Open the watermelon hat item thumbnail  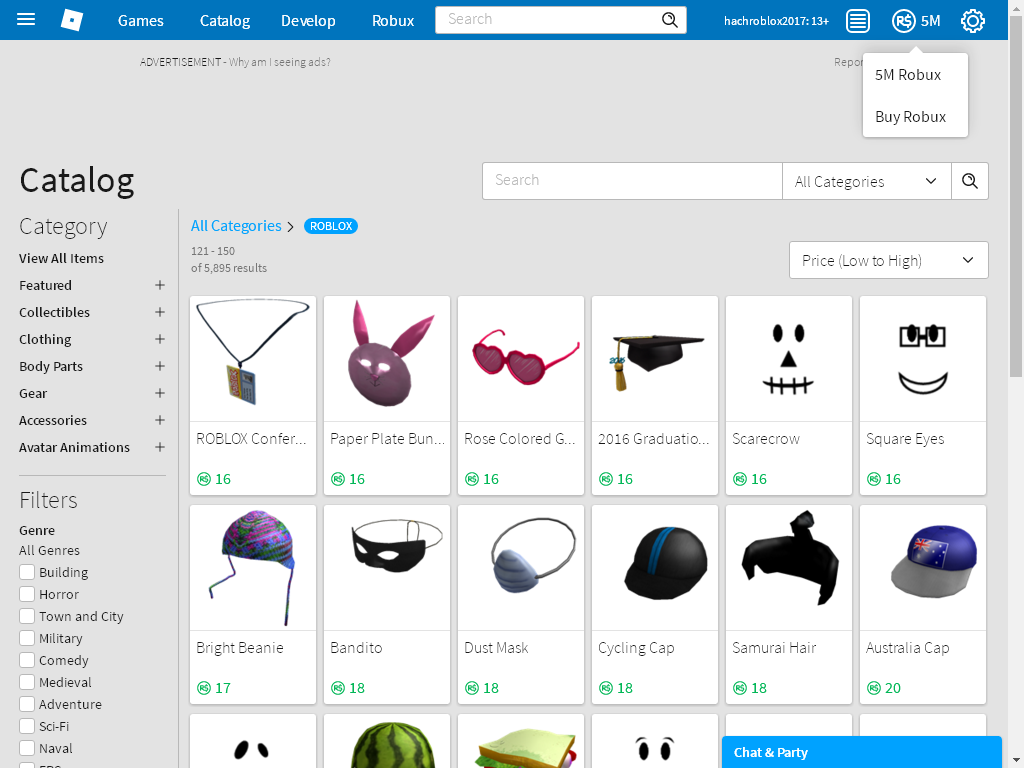(387, 741)
